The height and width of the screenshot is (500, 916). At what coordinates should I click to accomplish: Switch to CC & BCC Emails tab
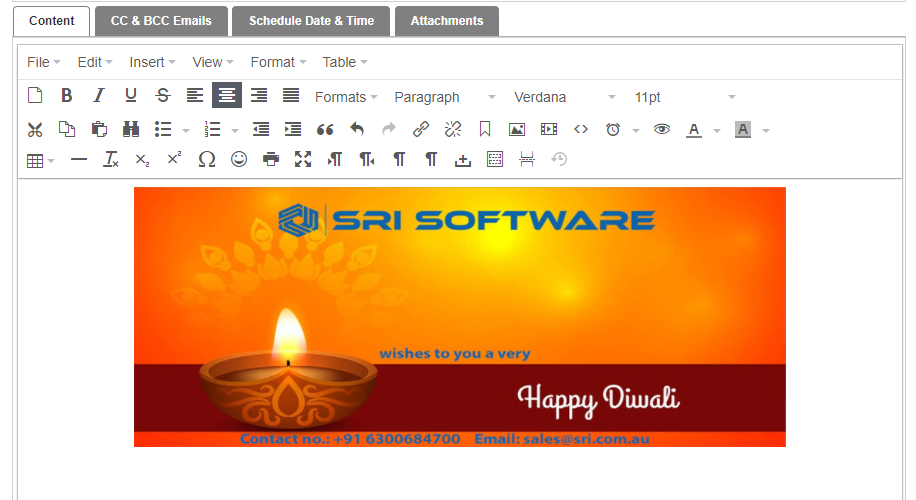click(x=161, y=21)
